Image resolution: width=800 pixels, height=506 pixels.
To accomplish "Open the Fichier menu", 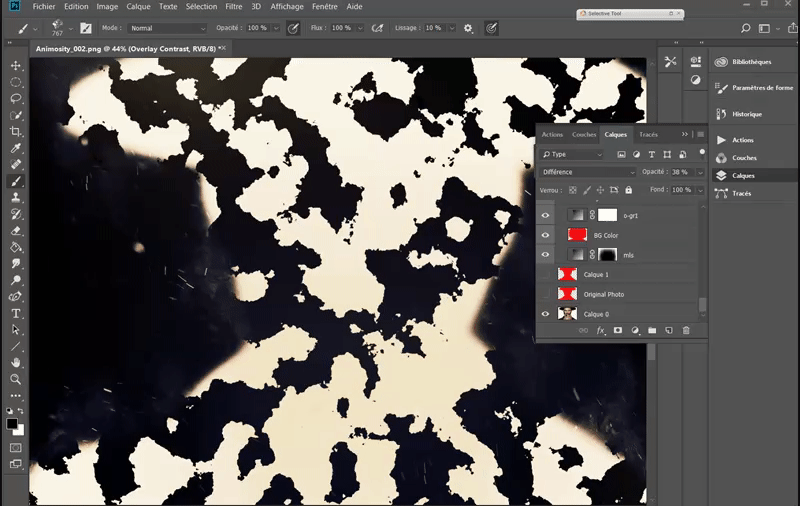I will click(44, 7).
